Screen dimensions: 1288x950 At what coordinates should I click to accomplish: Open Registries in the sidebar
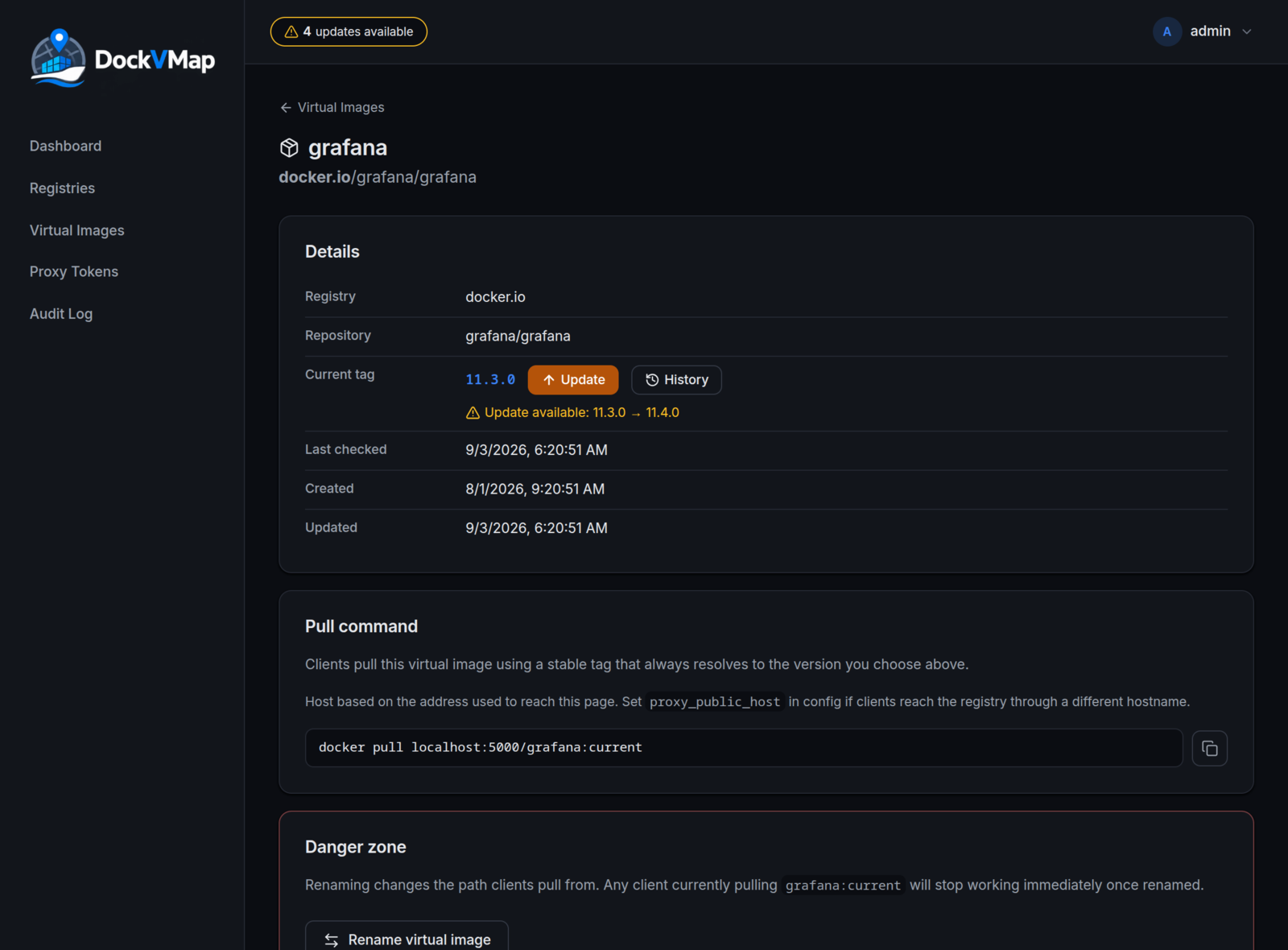coord(62,188)
